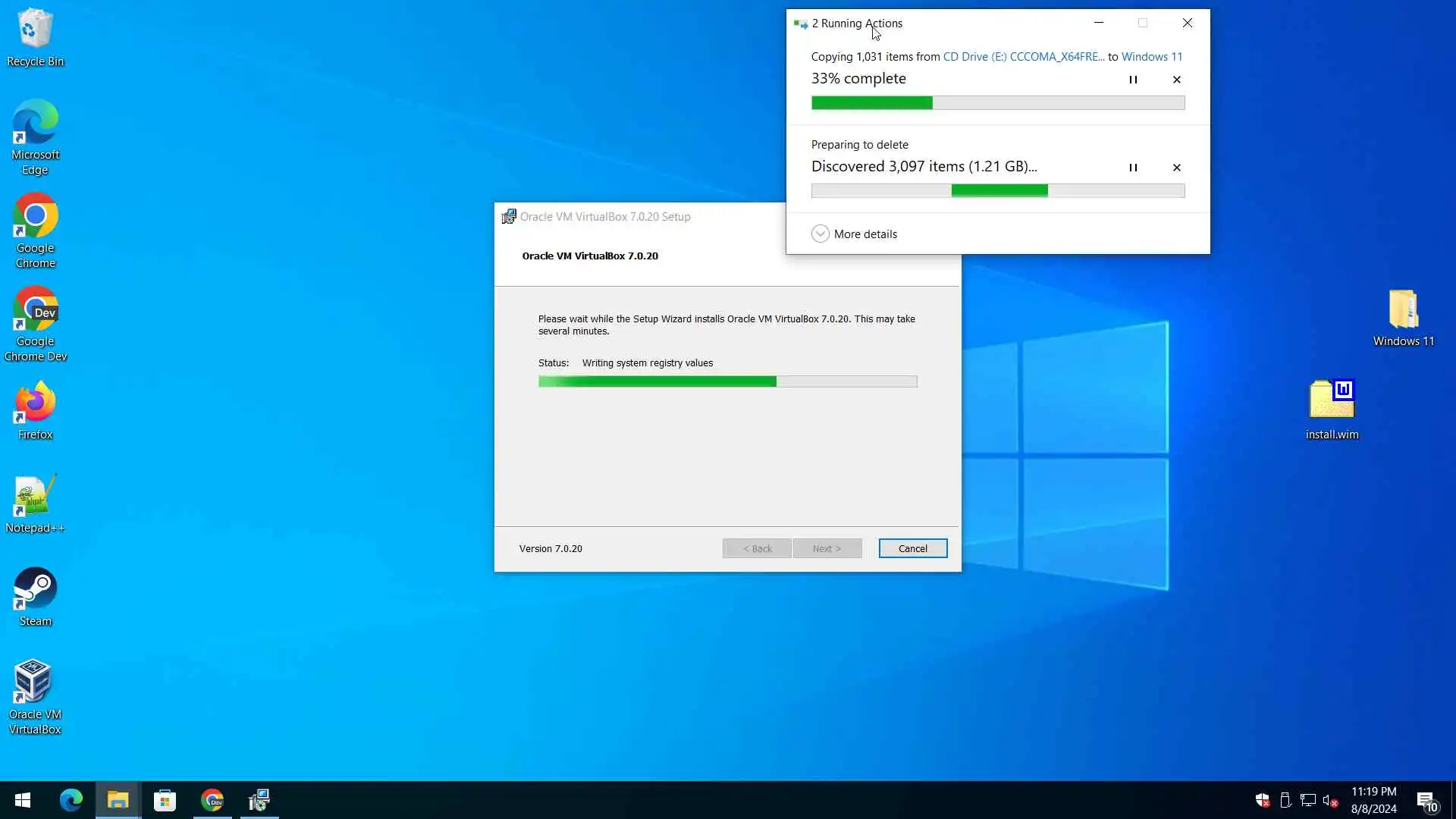Pause the Preparing to delete operation
Image resolution: width=1456 pixels, height=819 pixels.
1133,168
